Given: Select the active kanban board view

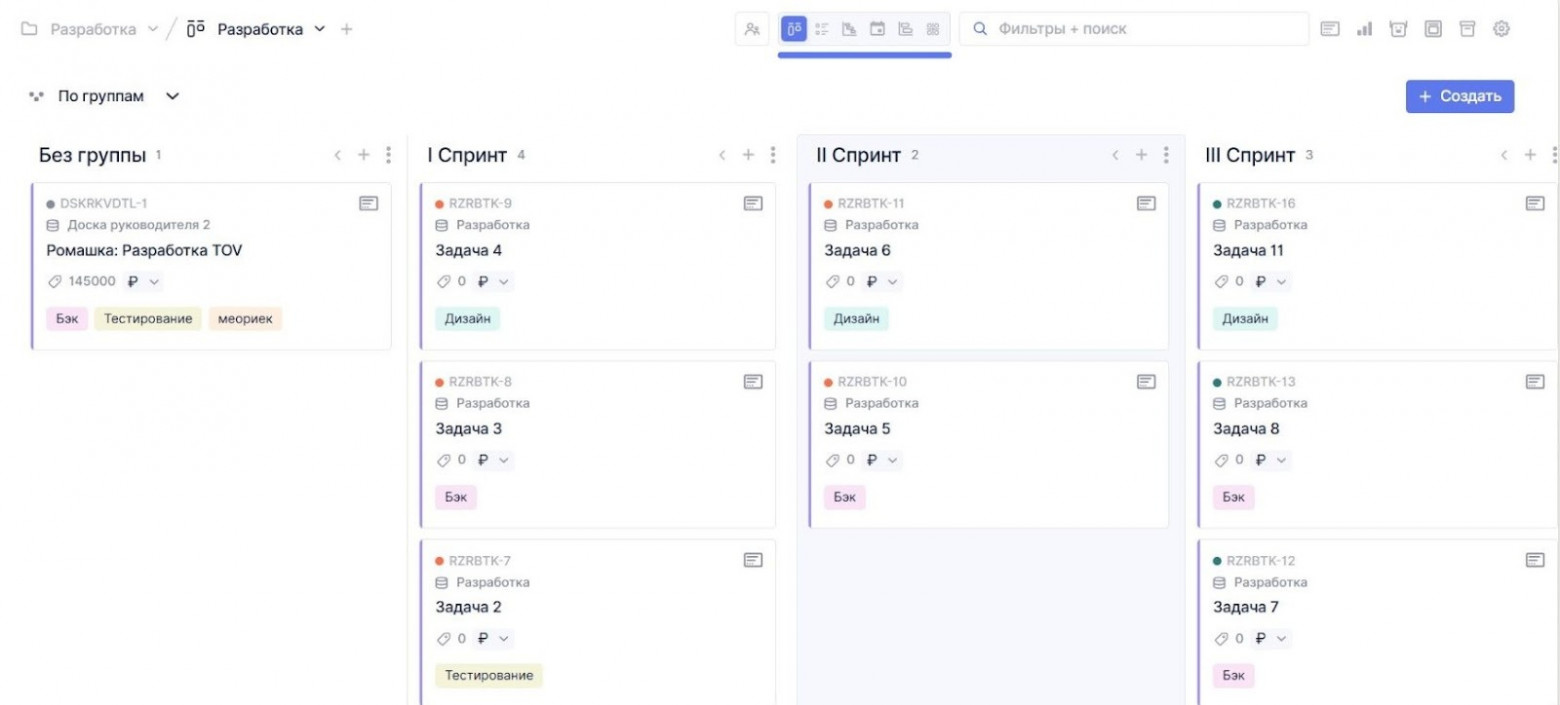Looking at the screenshot, I should coord(795,29).
